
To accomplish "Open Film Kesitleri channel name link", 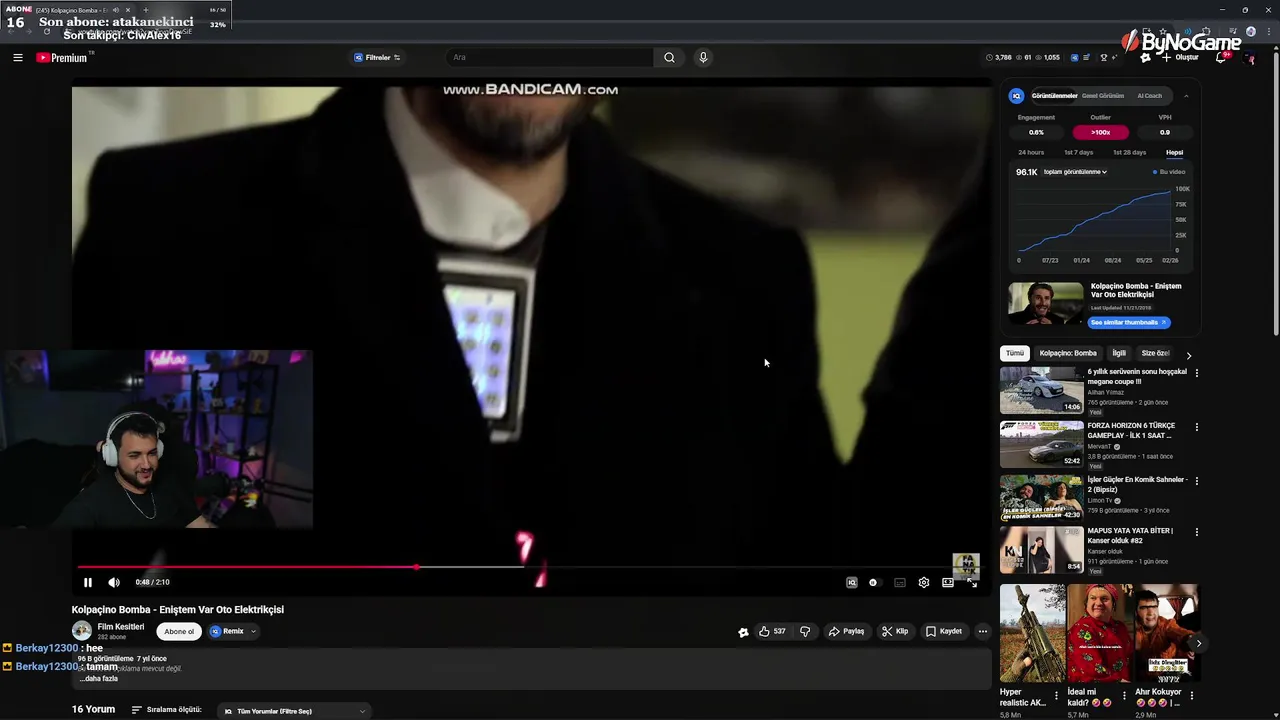I will click(121, 627).
